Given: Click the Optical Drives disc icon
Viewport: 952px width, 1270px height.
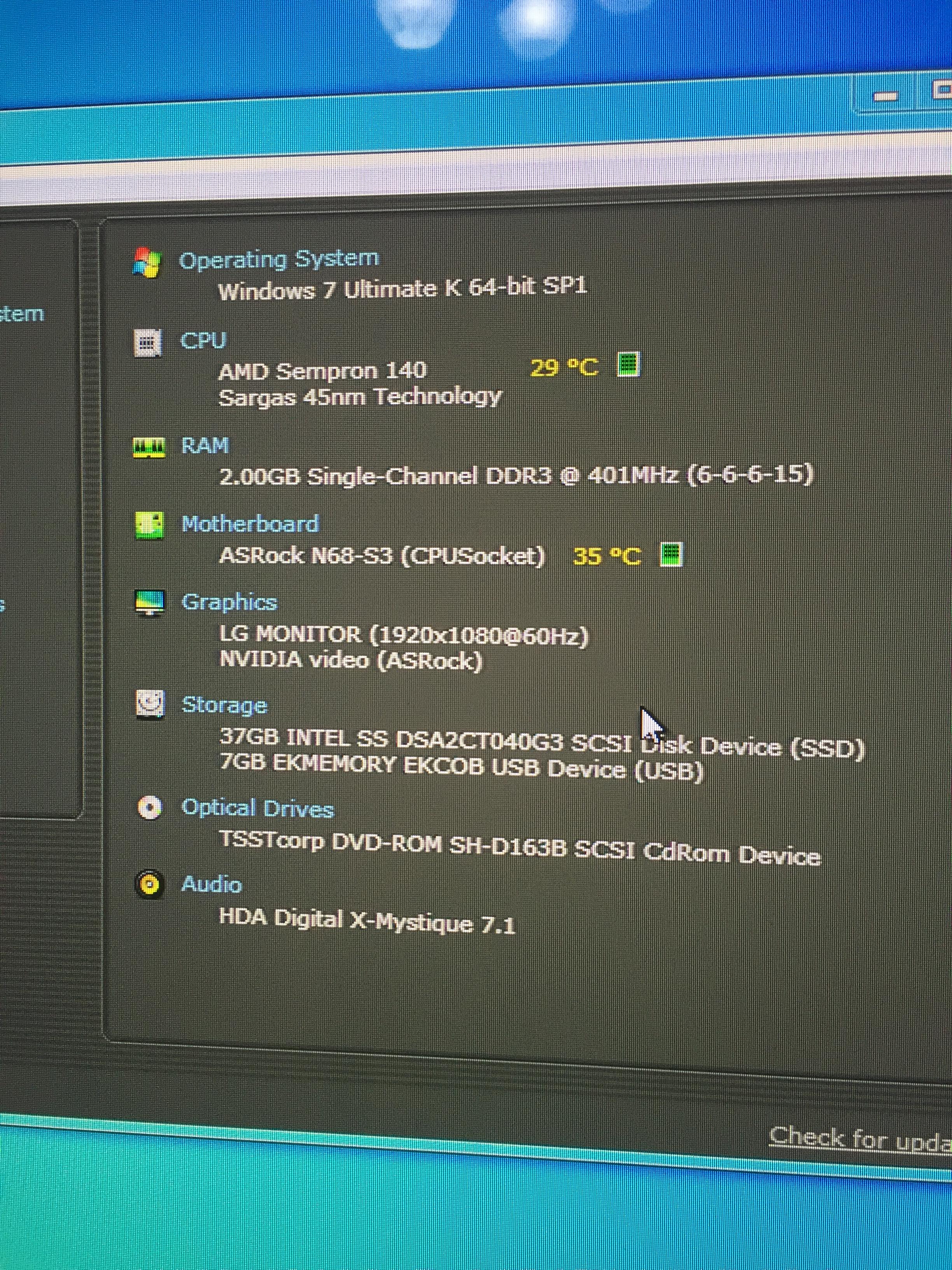Looking at the screenshot, I should click(150, 809).
